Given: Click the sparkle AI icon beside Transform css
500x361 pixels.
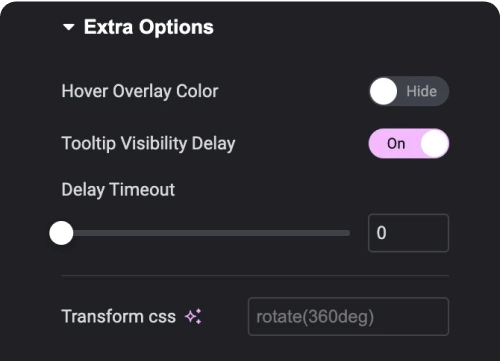Looking at the screenshot, I should pos(193,316).
